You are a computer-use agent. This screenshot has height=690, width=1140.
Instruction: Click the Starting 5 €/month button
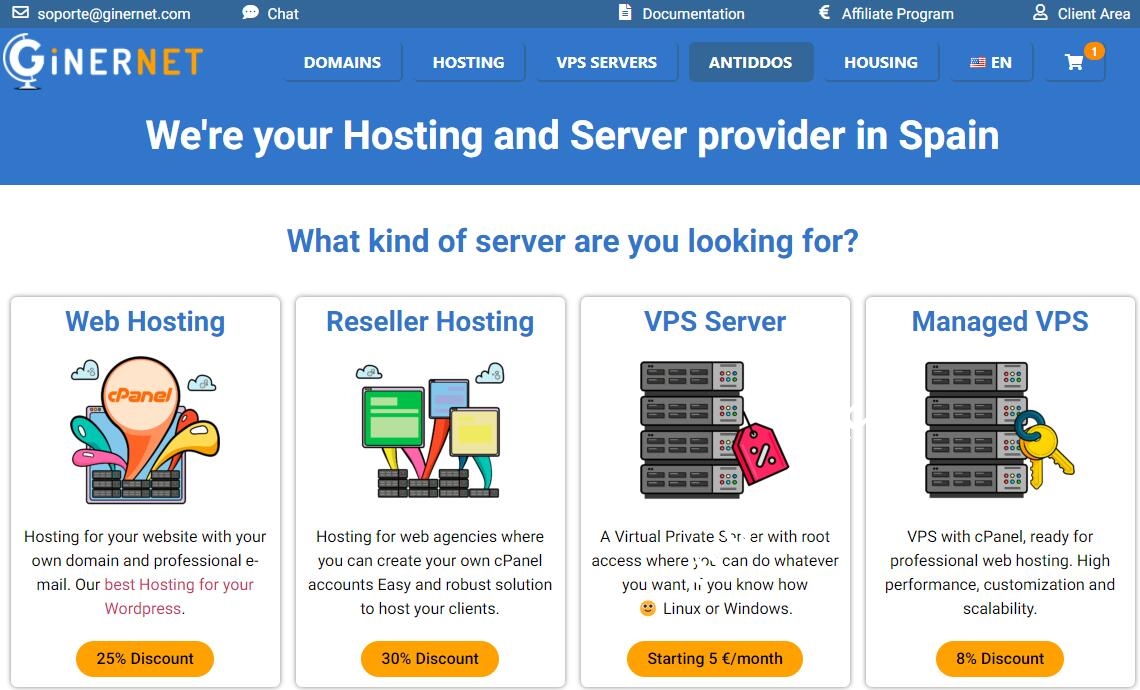(715, 659)
